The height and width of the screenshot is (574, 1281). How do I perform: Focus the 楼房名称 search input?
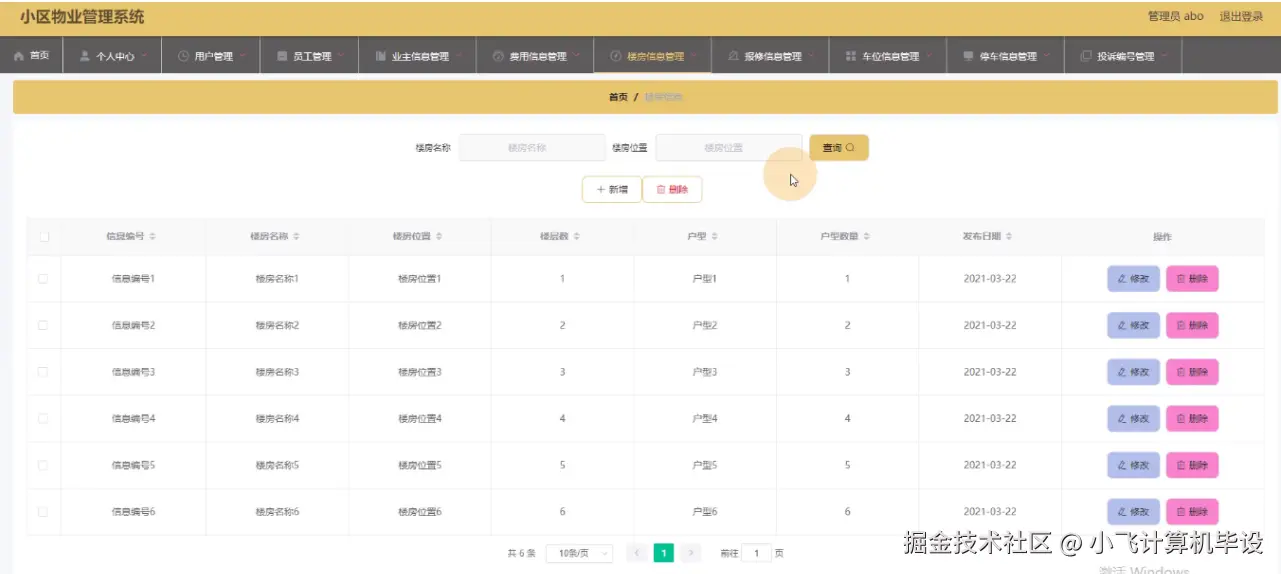[x=532, y=148]
